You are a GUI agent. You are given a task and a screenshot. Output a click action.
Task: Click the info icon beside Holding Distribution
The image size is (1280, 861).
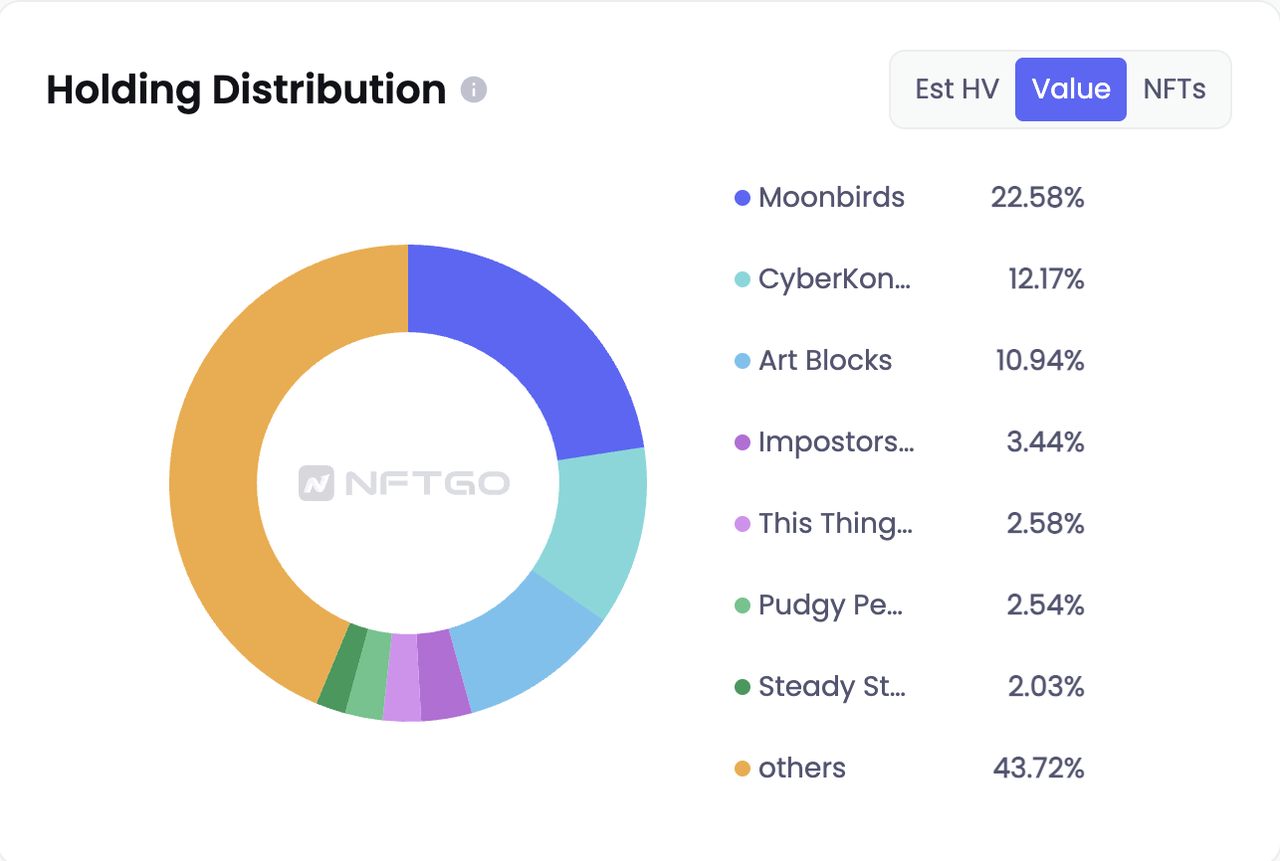tap(473, 90)
